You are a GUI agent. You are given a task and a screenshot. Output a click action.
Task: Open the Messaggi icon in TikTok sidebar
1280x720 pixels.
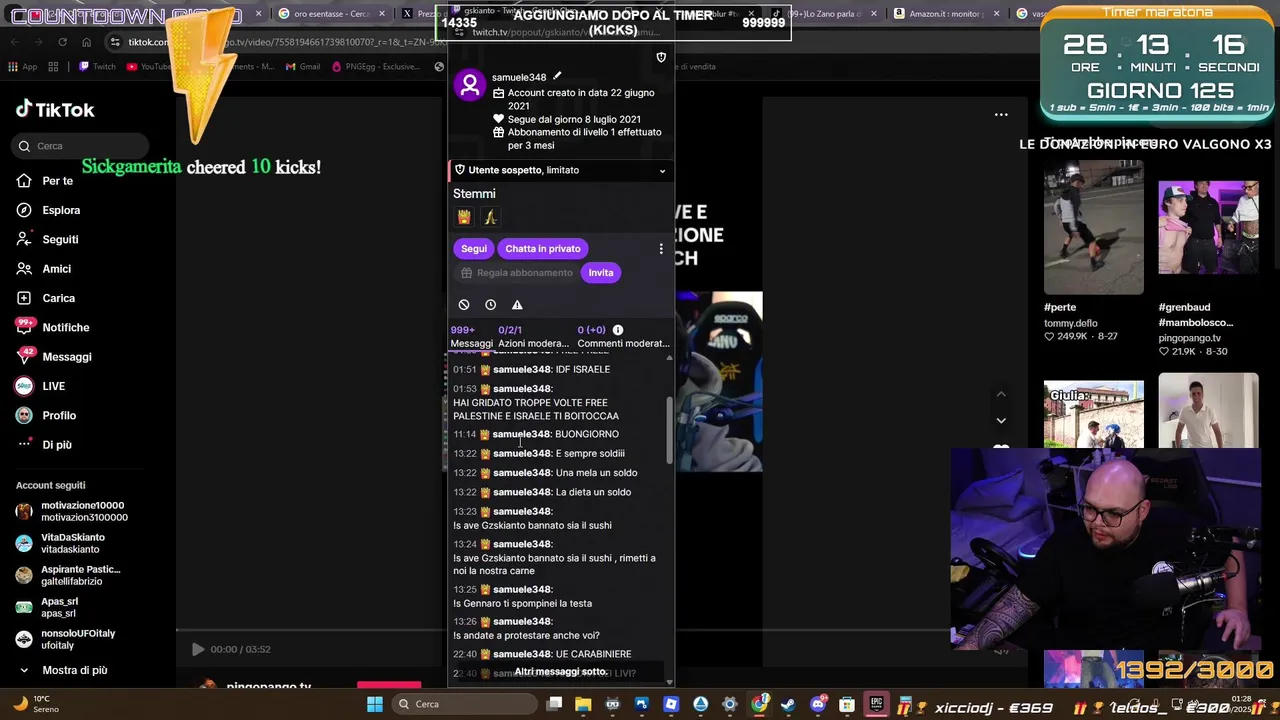tap(25, 356)
